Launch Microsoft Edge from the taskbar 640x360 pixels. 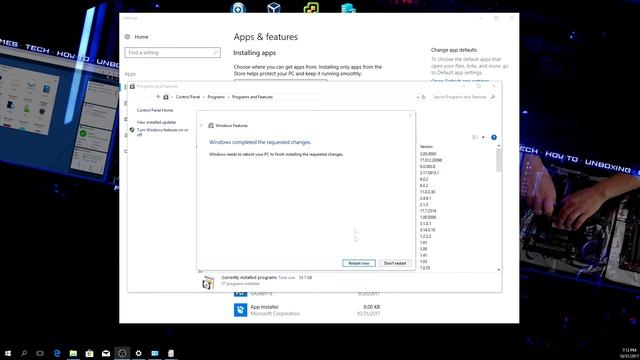[57, 353]
